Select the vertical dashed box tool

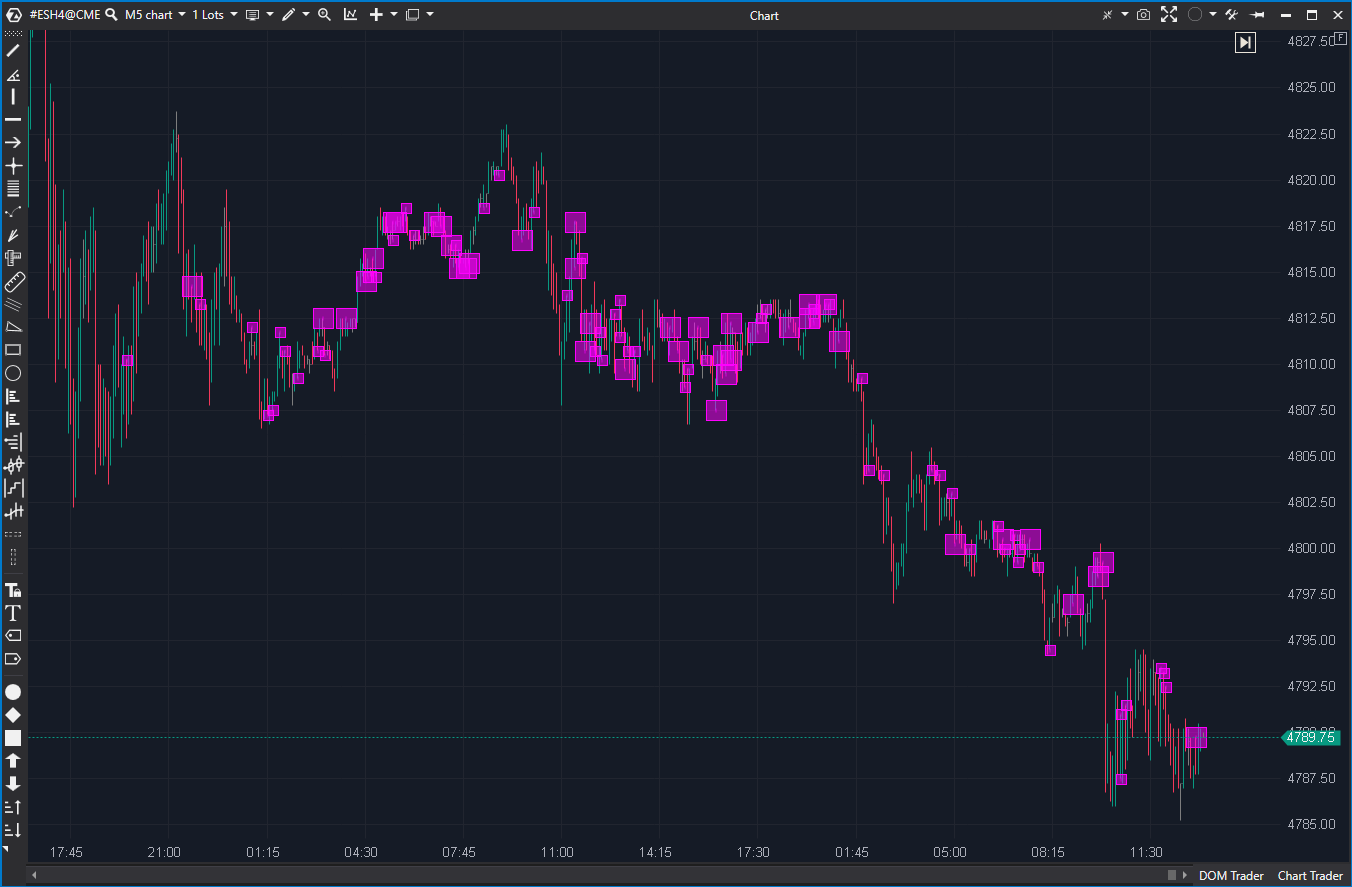(x=13, y=557)
